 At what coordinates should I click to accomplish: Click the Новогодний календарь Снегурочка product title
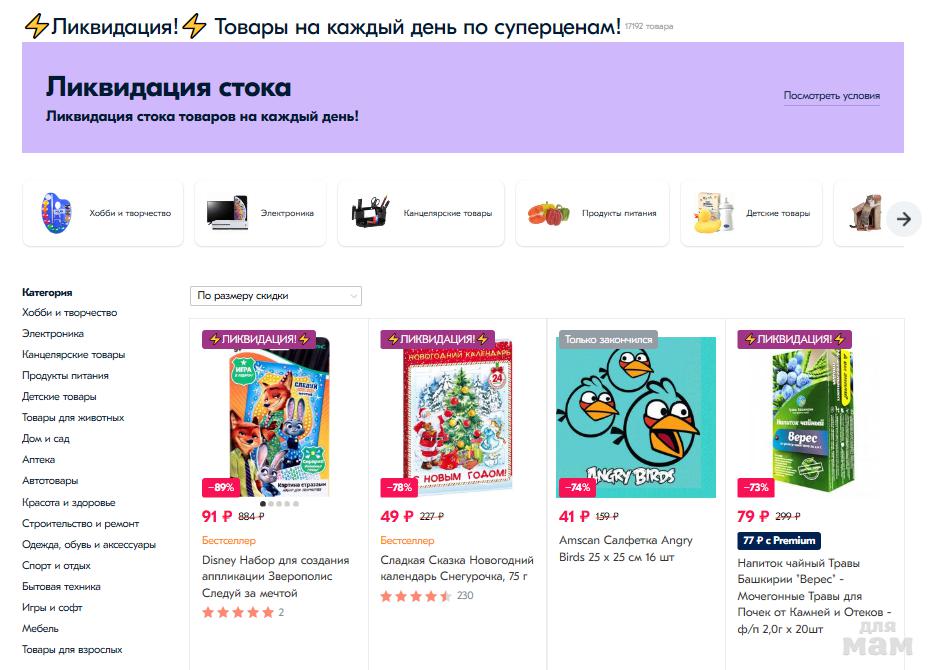pyautogui.click(x=457, y=568)
